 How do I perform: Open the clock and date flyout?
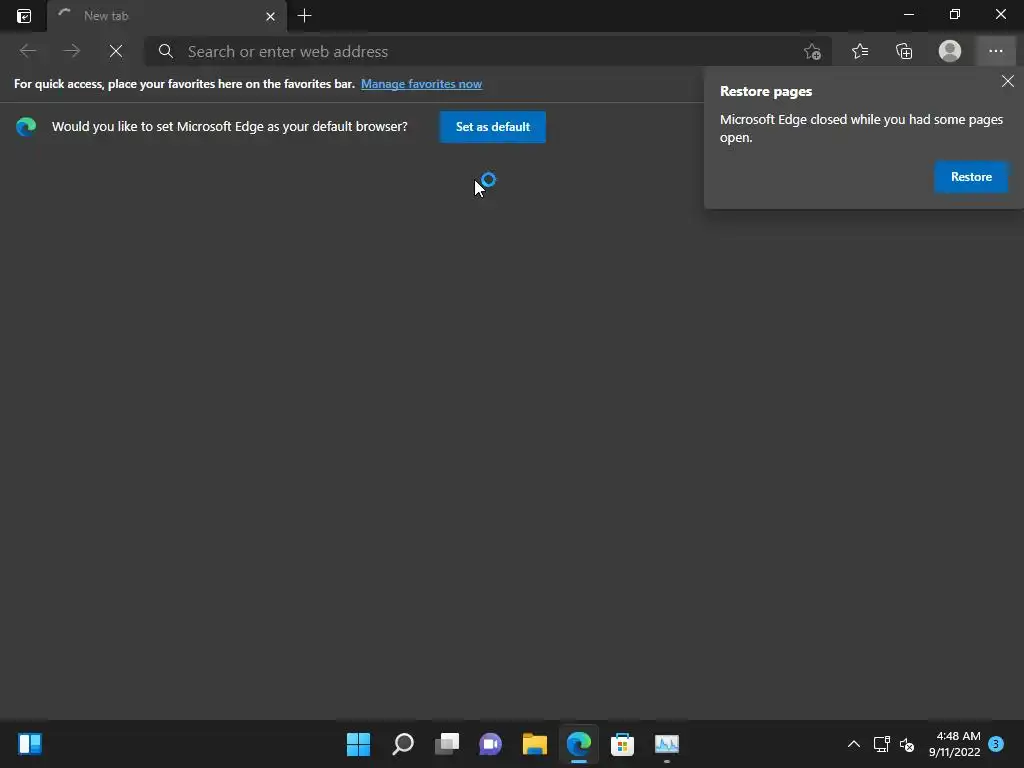(954, 744)
